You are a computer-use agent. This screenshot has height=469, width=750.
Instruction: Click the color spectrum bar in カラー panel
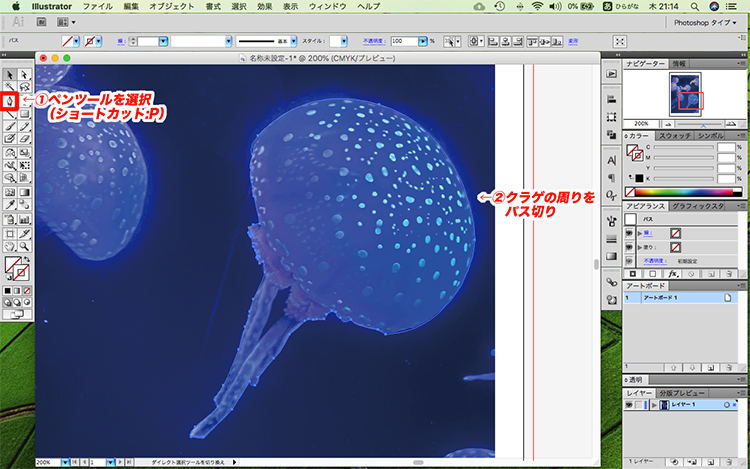(x=682, y=190)
